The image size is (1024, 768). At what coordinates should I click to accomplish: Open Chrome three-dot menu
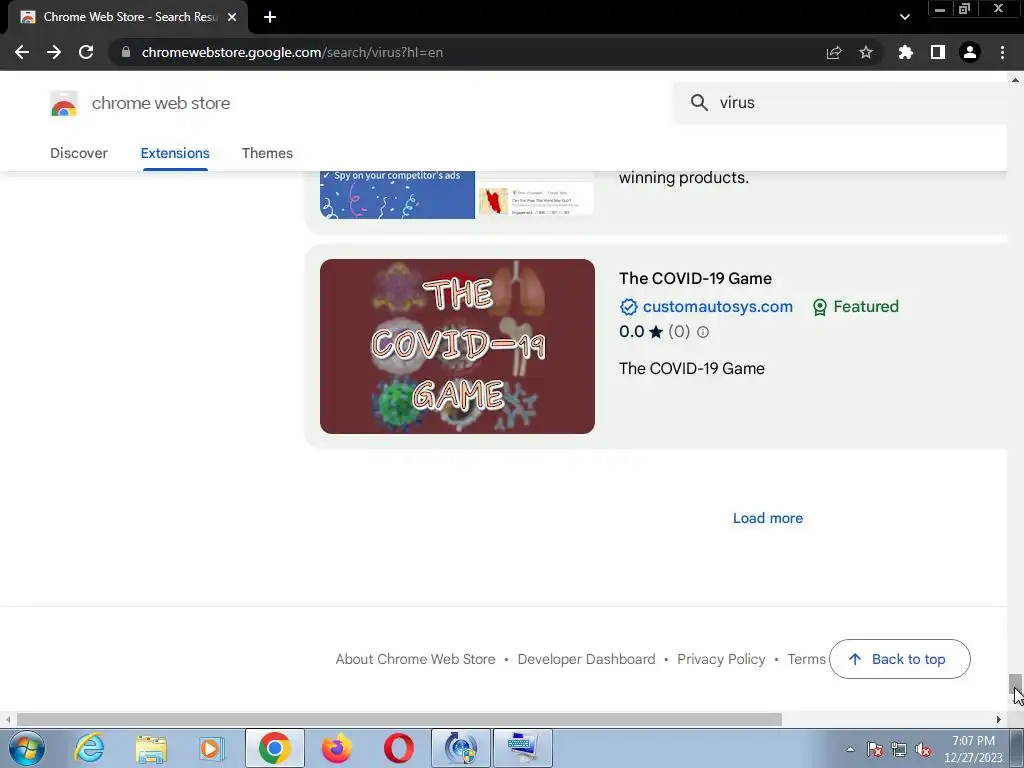(x=1002, y=52)
